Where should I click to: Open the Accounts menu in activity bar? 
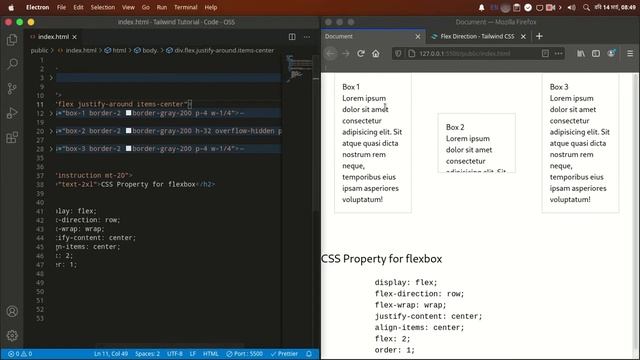(12, 311)
